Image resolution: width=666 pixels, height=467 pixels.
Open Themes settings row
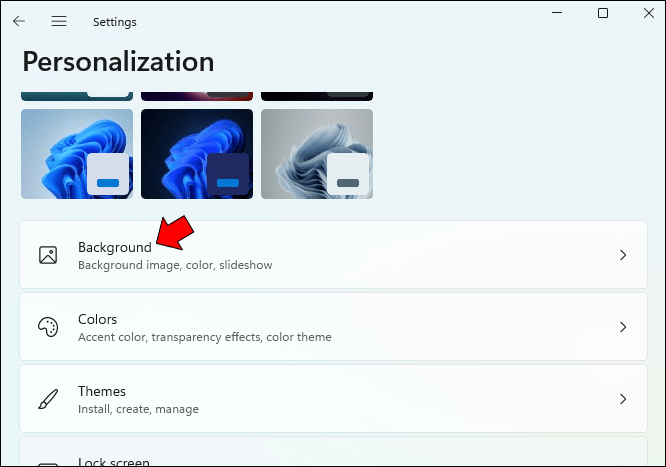pyautogui.click(x=333, y=399)
